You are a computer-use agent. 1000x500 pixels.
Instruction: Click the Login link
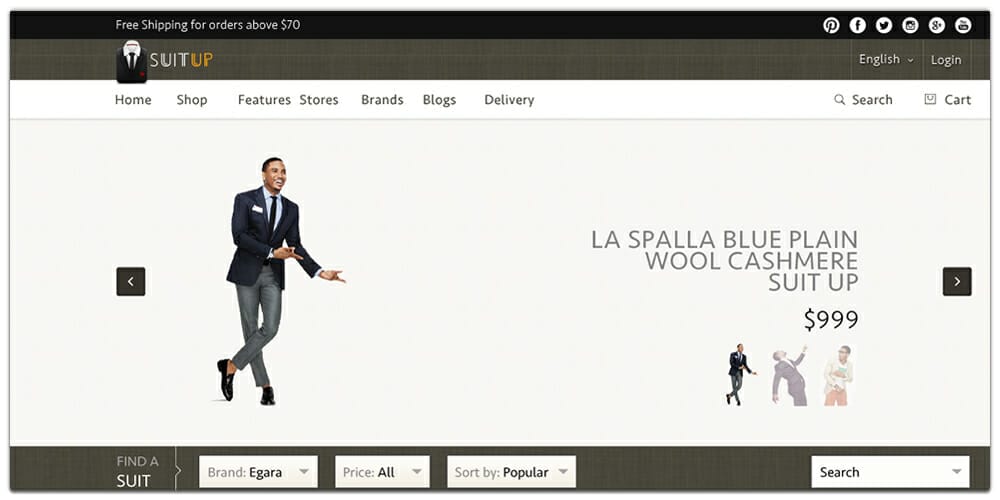click(x=946, y=60)
